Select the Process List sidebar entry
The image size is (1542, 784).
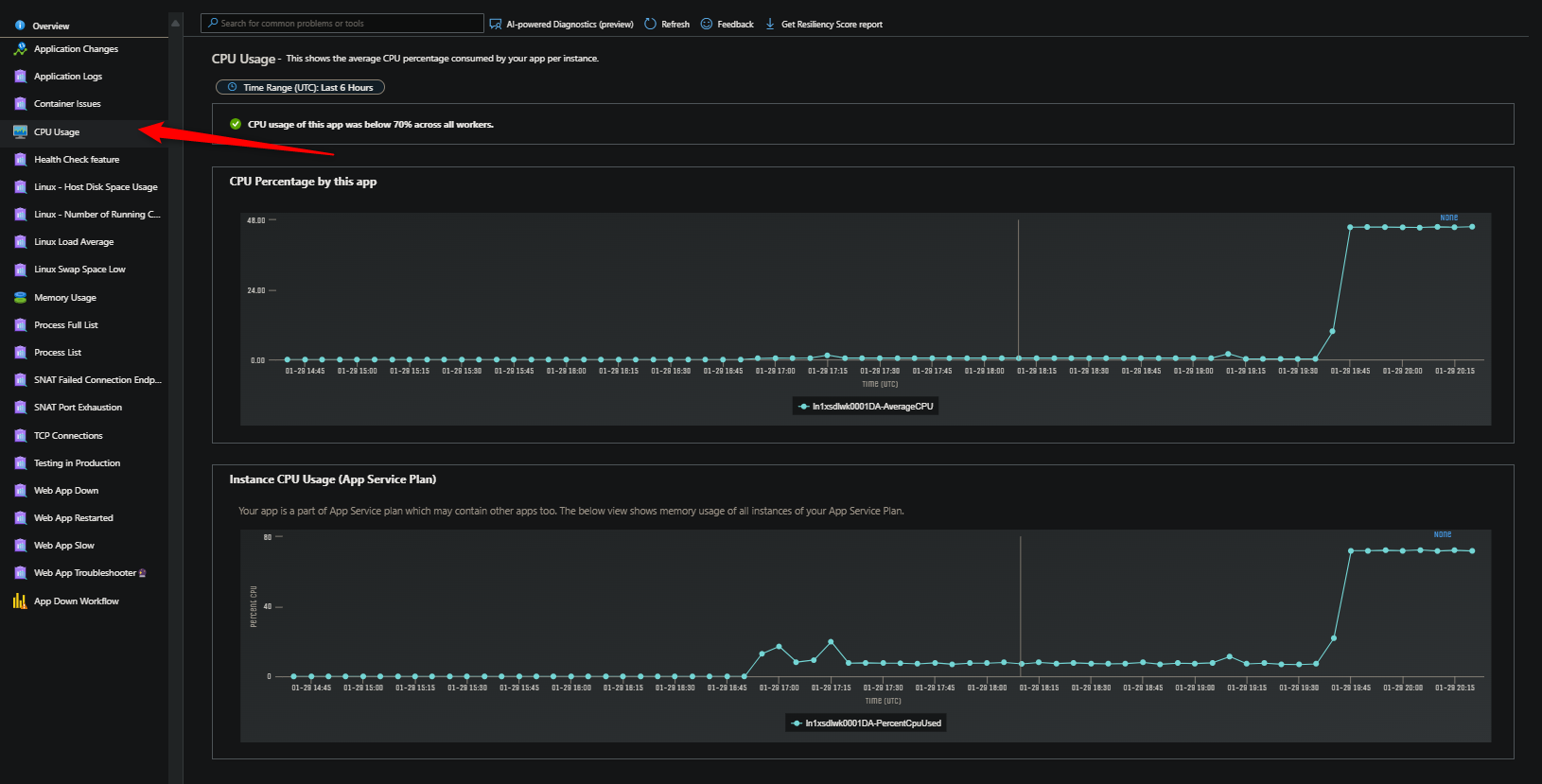(x=58, y=353)
